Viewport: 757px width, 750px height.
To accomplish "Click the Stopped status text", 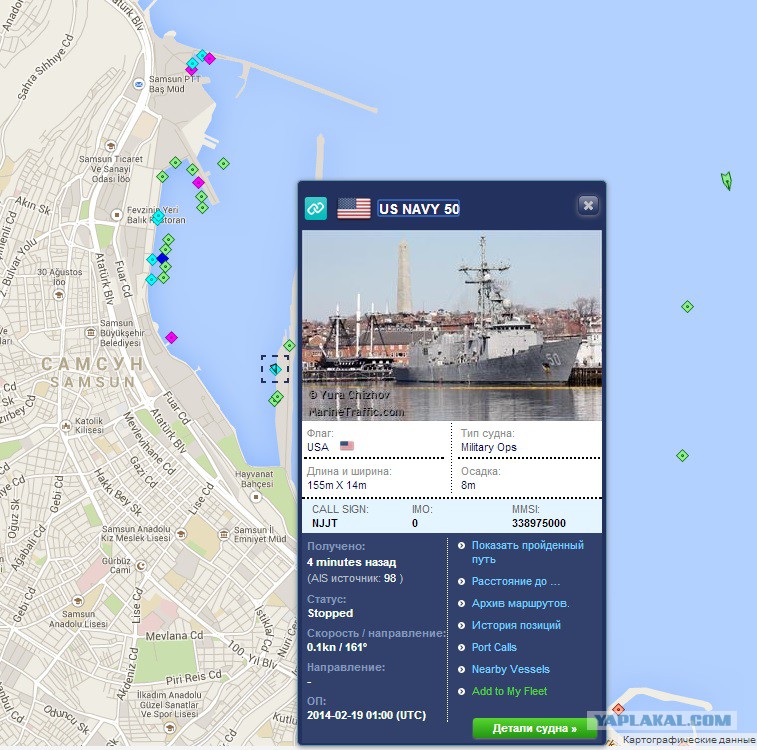I will pos(330,613).
